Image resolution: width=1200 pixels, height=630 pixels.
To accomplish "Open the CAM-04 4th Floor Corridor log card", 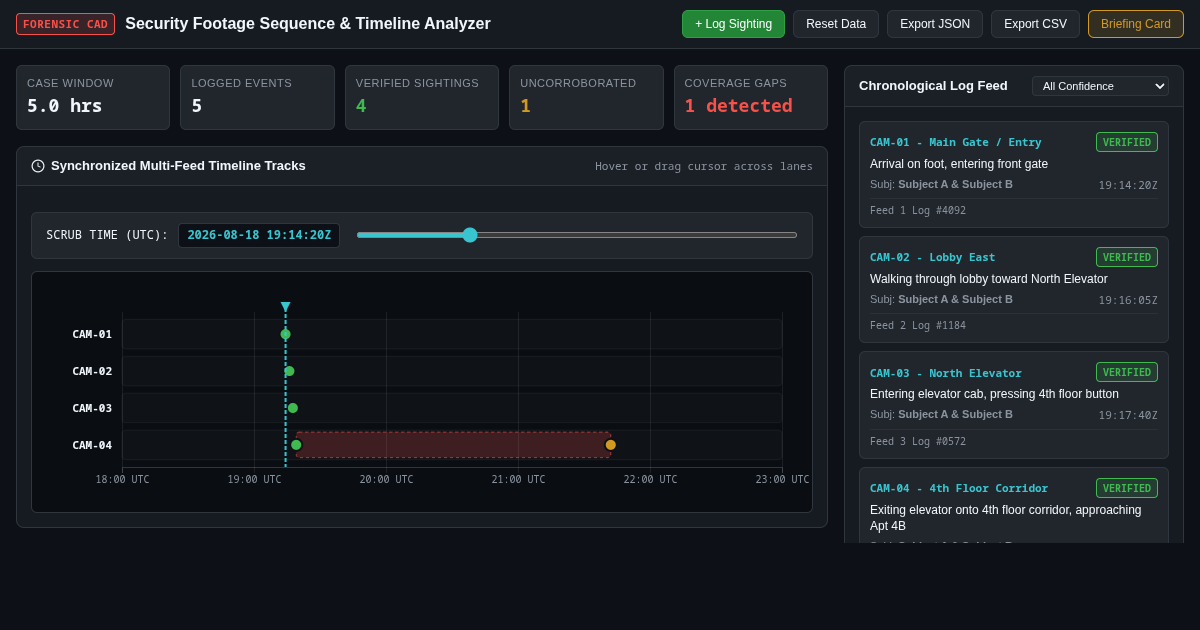I will click(x=1014, y=506).
